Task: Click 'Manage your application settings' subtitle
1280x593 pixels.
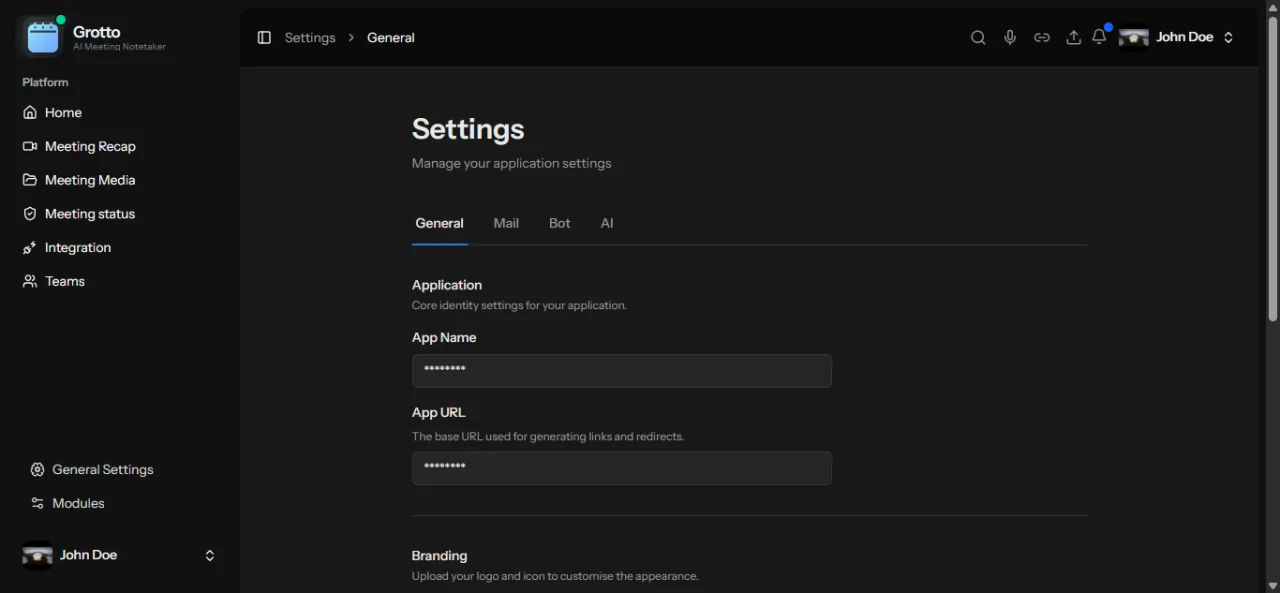Action: [512, 163]
